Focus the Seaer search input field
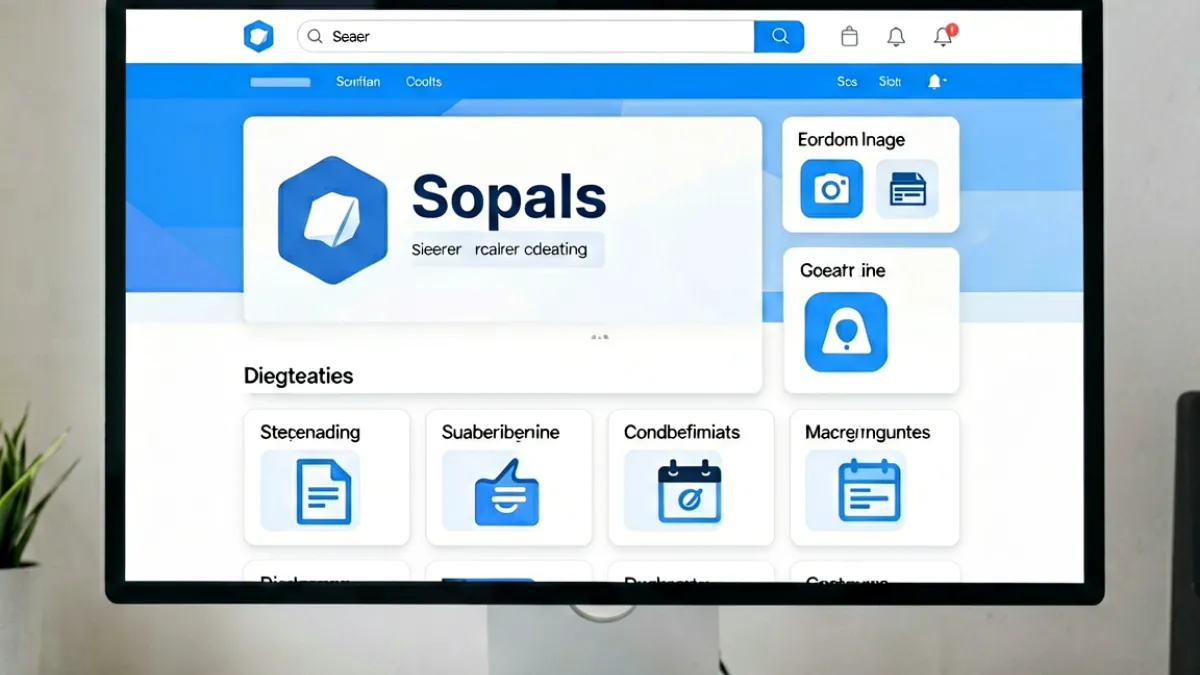The image size is (1200, 675). point(526,37)
